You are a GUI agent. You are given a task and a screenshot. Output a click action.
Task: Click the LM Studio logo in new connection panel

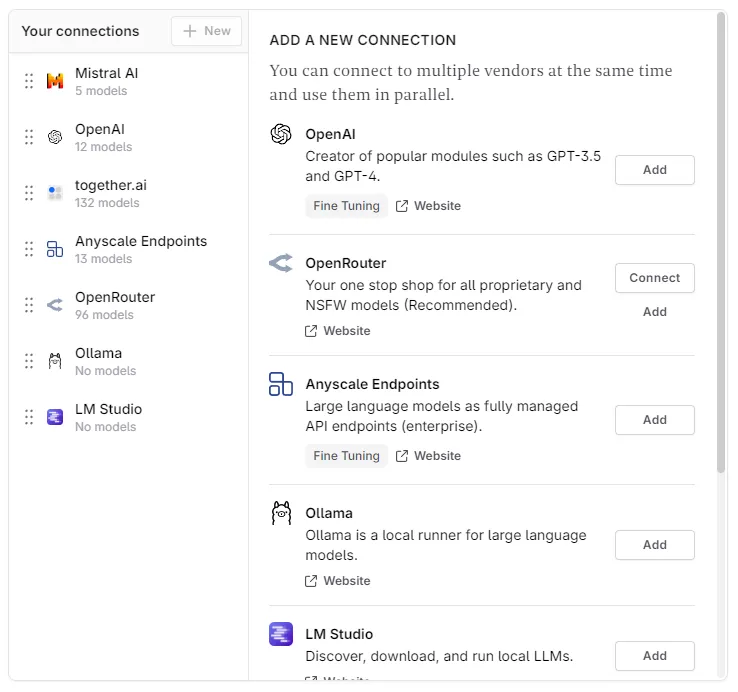point(281,634)
